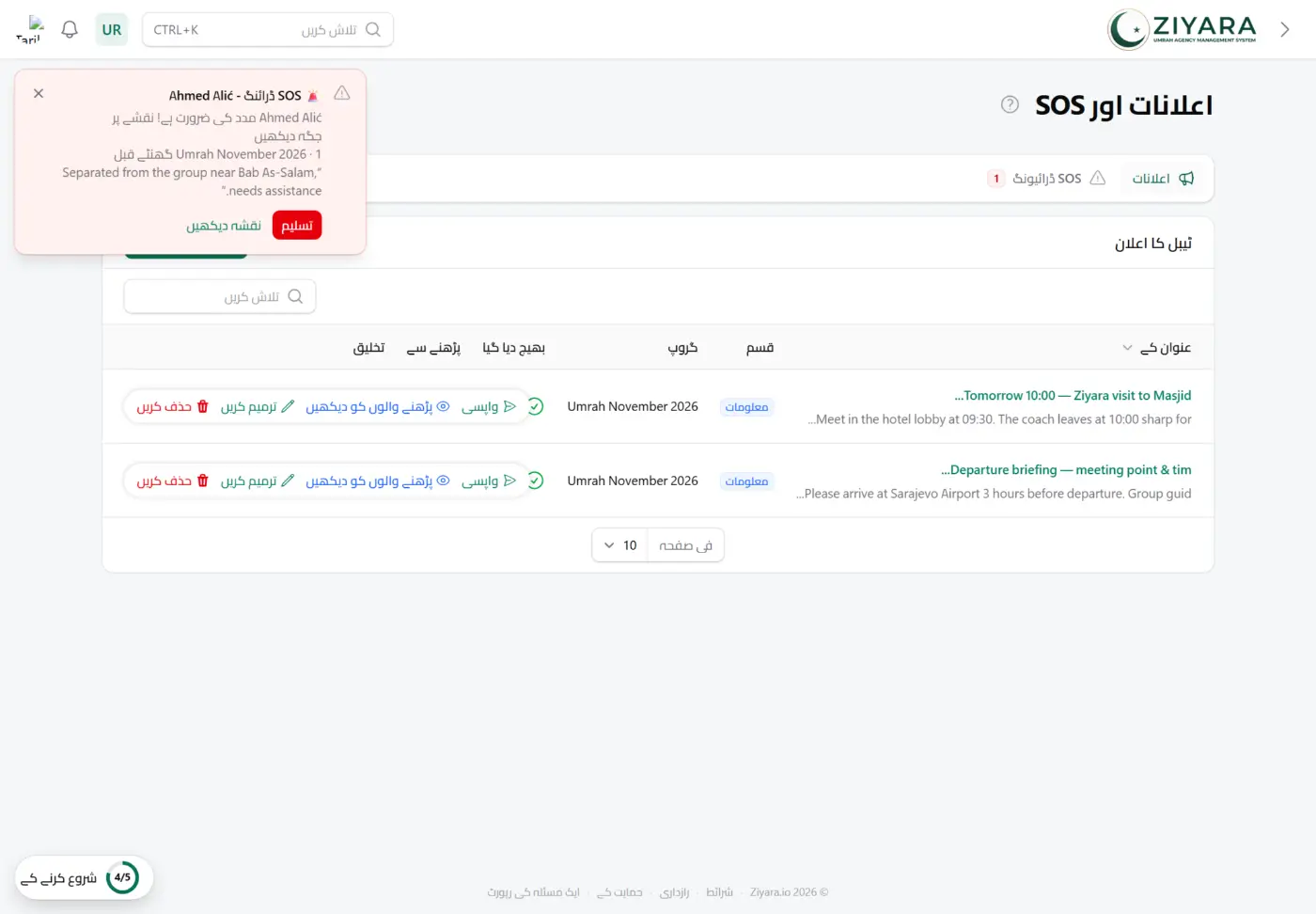Switch to the SOS ڈرائیونگ tab
The image size is (1316, 914).
coord(1046,179)
